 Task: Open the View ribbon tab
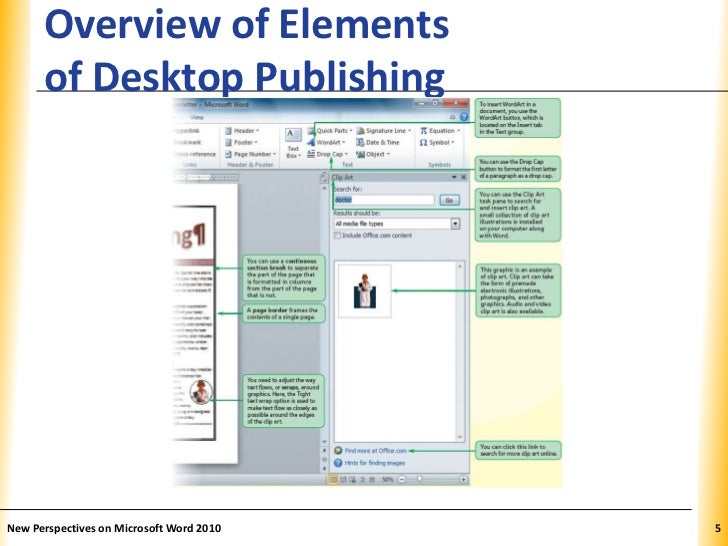point(197,117)
